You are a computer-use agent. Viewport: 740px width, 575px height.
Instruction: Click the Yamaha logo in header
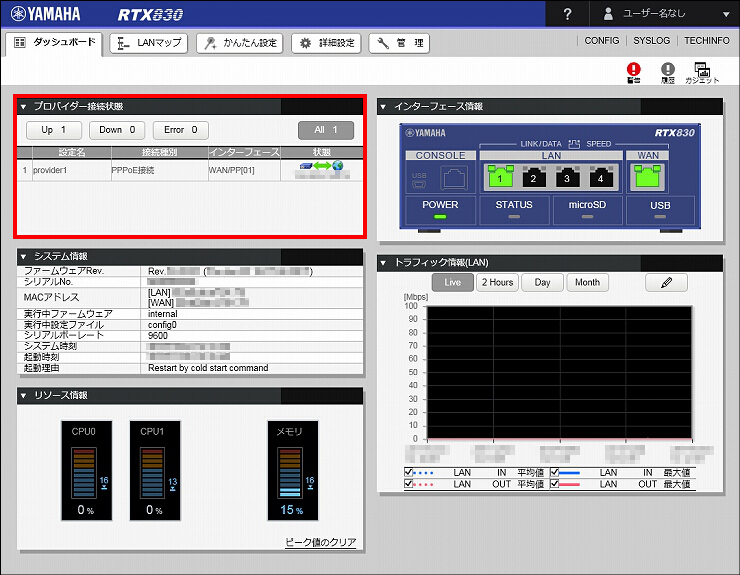tap(45, 14)
